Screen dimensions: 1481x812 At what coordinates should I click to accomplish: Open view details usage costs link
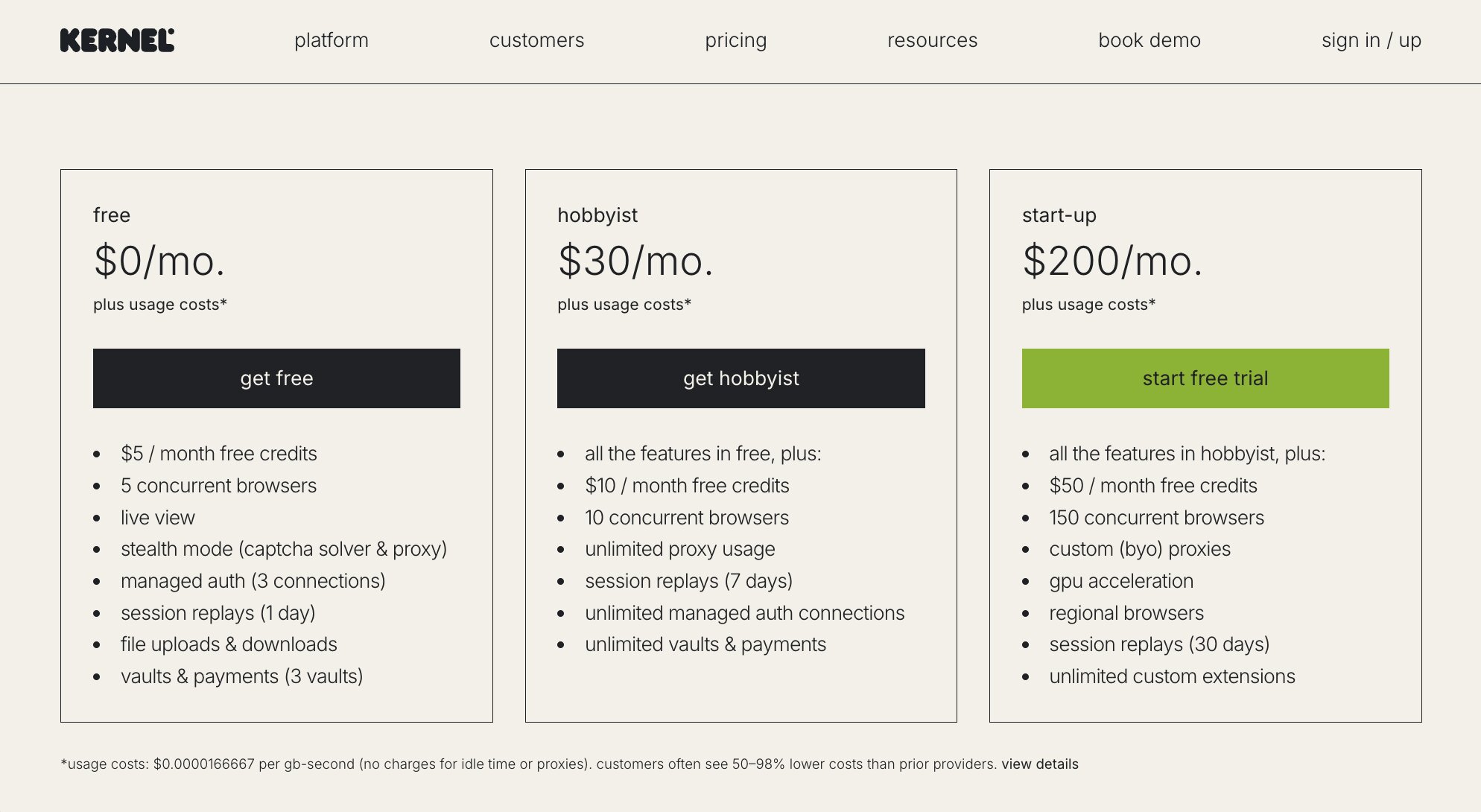(1039, 764)
